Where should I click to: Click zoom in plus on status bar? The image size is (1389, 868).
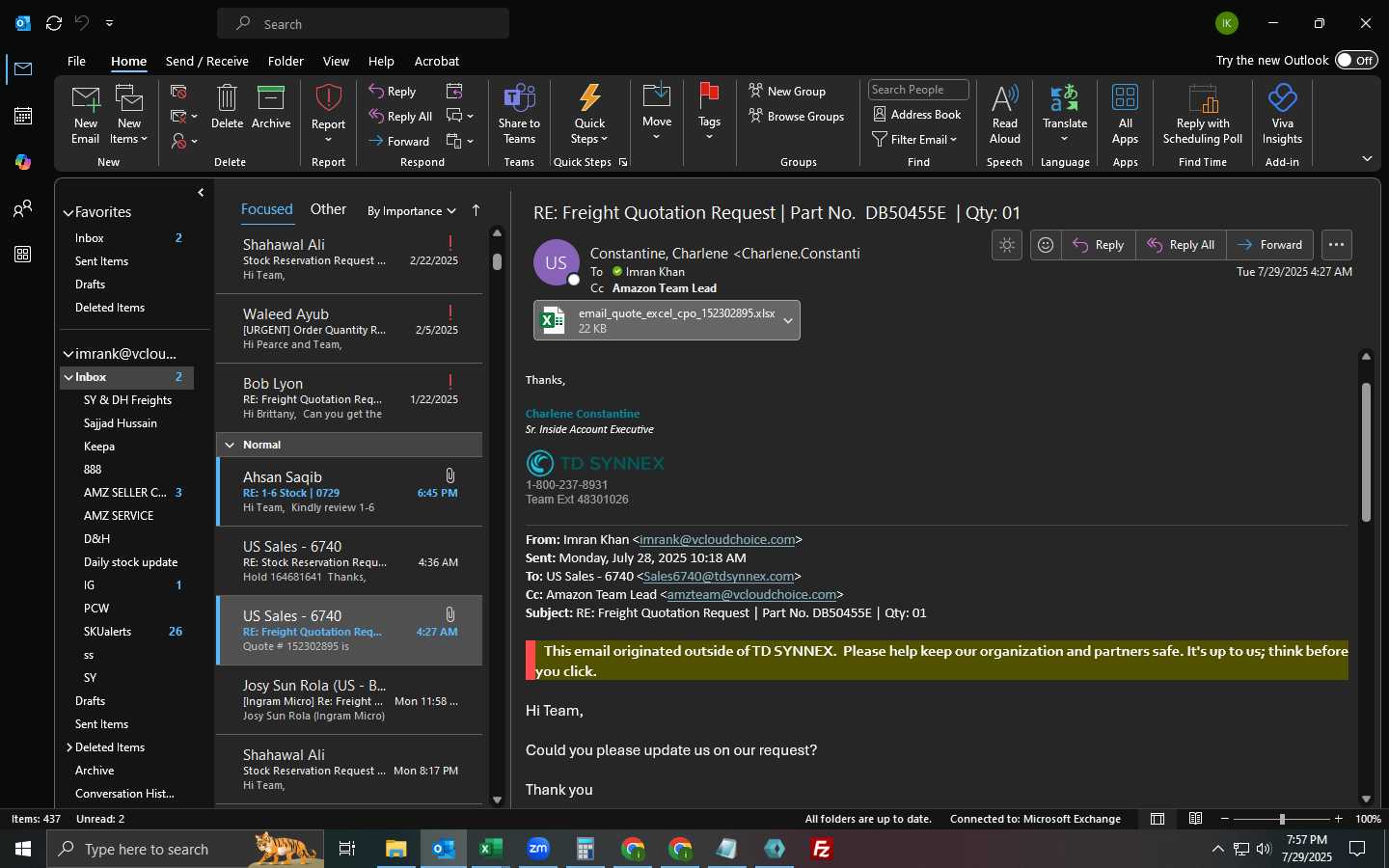click(1338, 819)
